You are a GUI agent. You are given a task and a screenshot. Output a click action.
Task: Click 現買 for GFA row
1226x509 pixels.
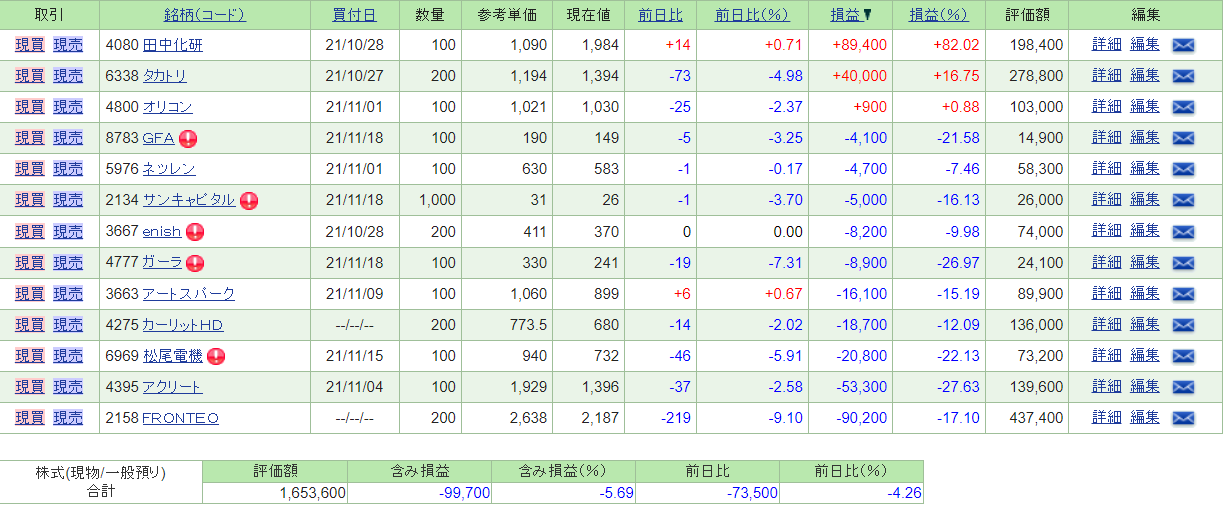(30, 138)
